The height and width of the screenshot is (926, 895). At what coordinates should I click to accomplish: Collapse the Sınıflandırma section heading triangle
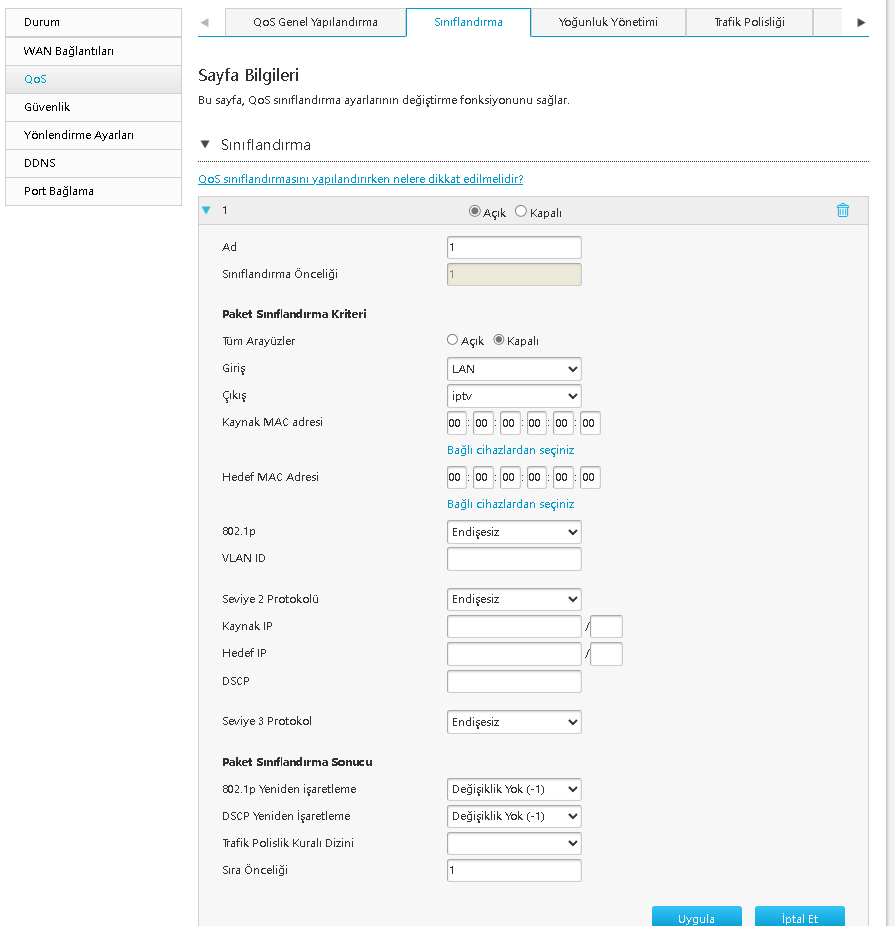[x=205, y=145]
